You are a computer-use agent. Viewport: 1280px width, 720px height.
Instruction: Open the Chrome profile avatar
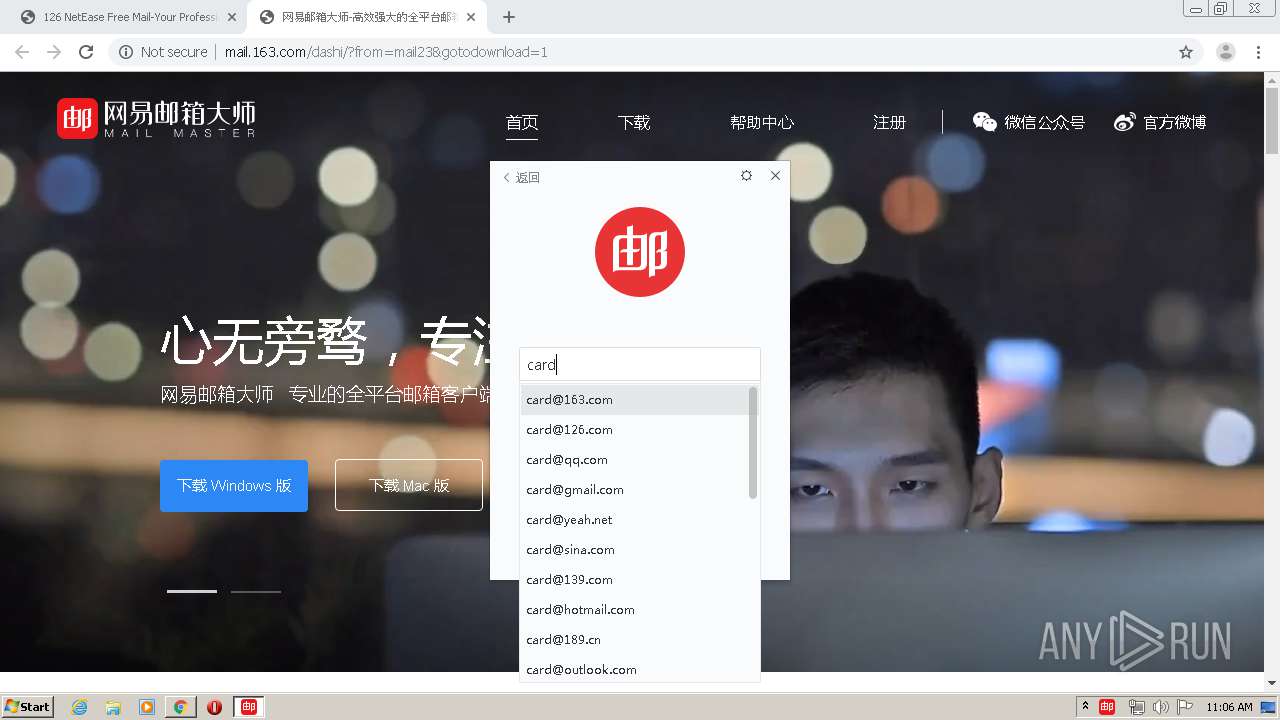[1226, 52]
